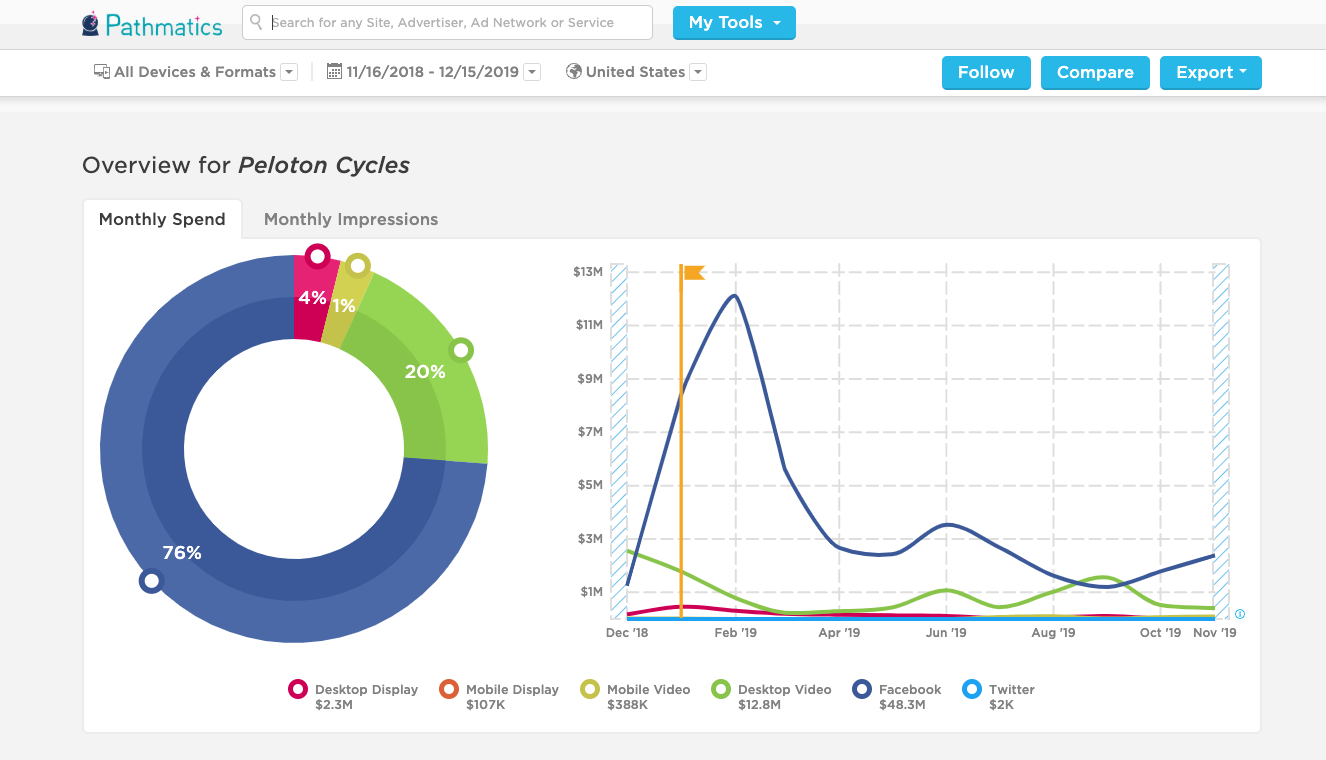Image resolution: width=1326 pixels, height=760 pixels.
Task: Expand the All Devices & Formats dropdown arrow
Action: click(289, 72)
